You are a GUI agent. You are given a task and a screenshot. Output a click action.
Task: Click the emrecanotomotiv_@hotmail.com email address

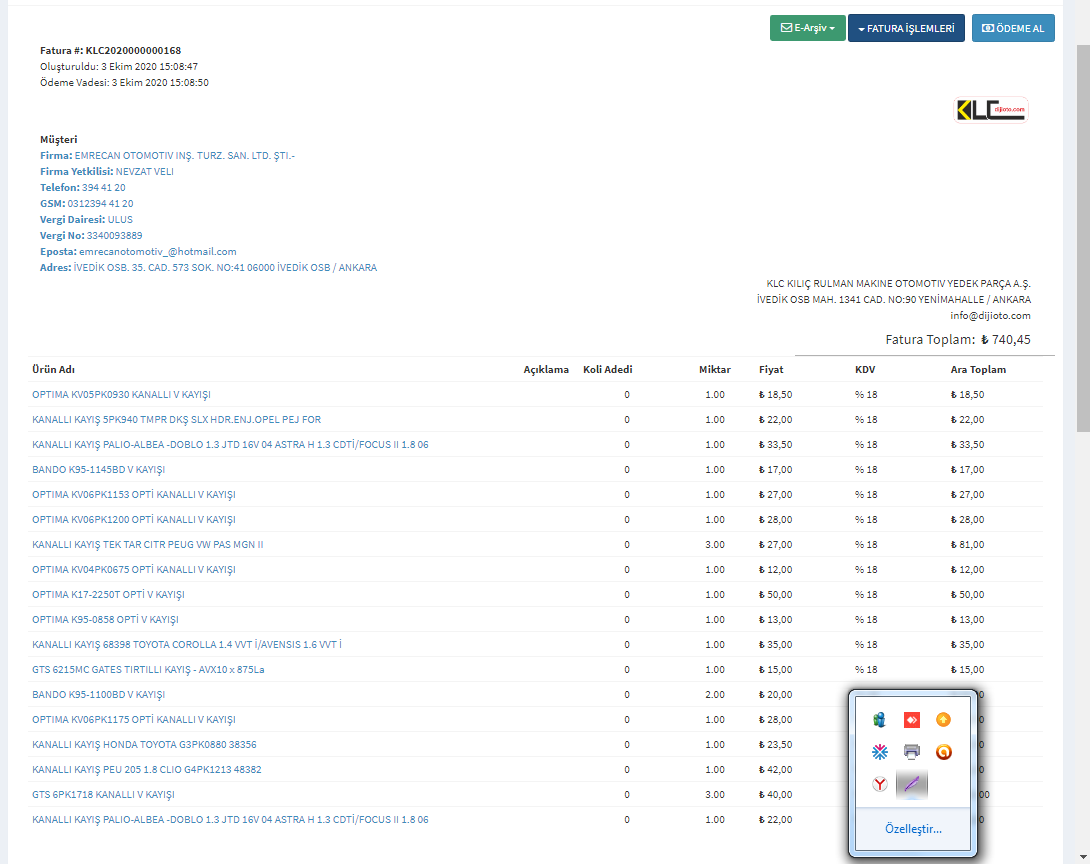point(158,252)
